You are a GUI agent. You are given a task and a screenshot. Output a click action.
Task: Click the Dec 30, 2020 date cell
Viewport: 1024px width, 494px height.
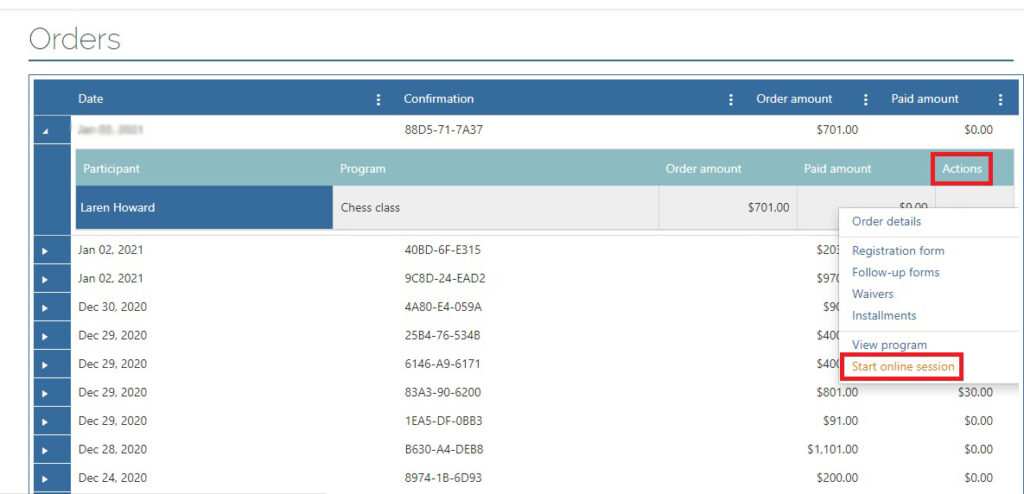(x=112, y=307)
